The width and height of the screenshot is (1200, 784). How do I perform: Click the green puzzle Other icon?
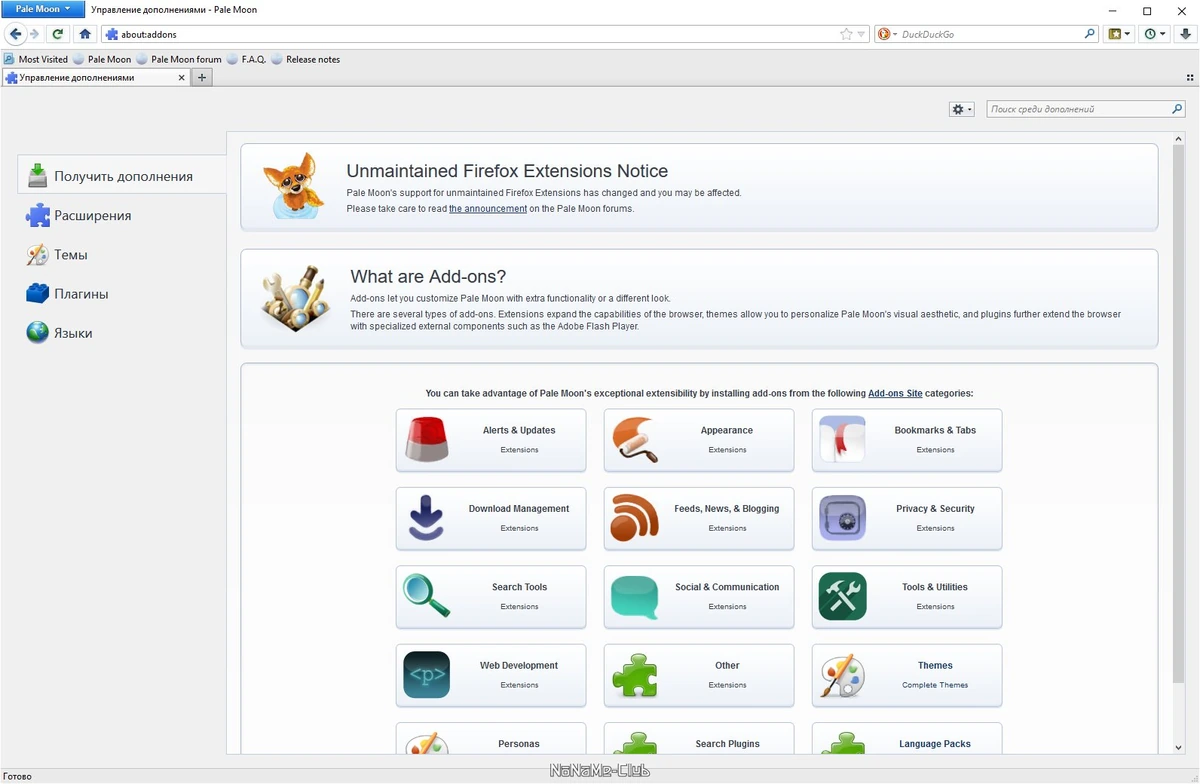coord(635,675)
